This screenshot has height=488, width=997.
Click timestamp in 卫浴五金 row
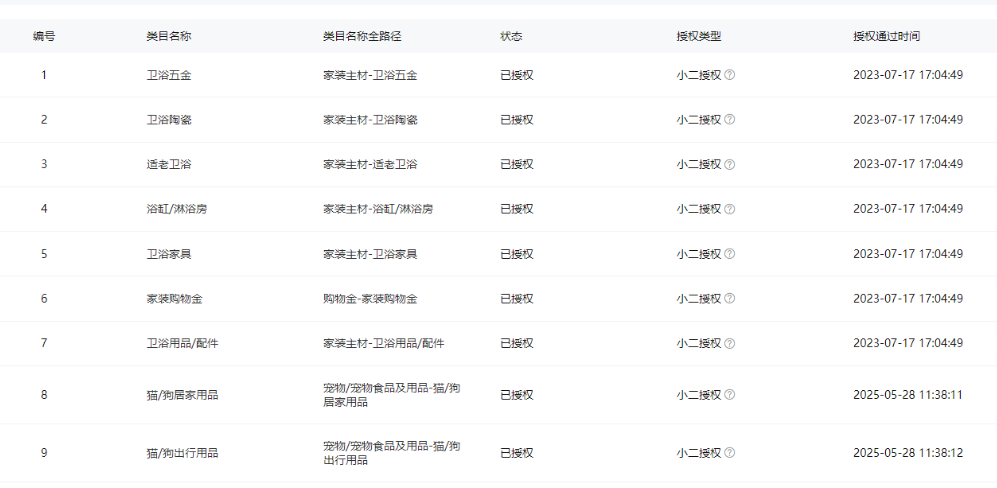pos(908,75)
